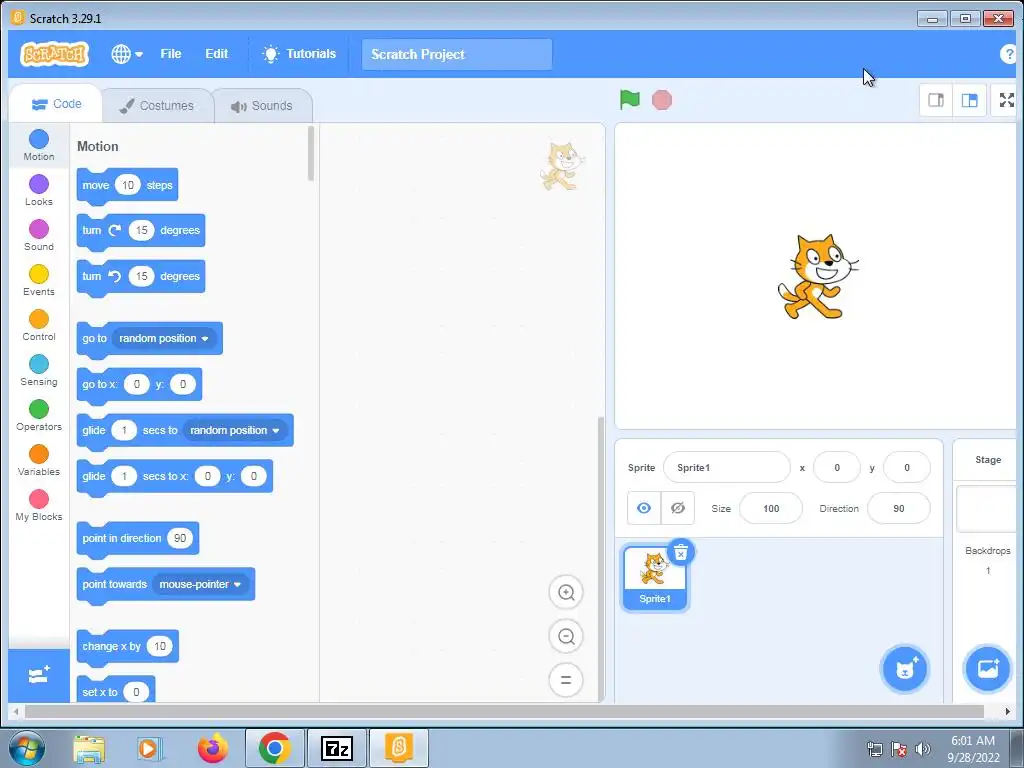Viewport: 1024px width, 768px height.
Task: Select the Events block category
Action: tap(39, 280)
